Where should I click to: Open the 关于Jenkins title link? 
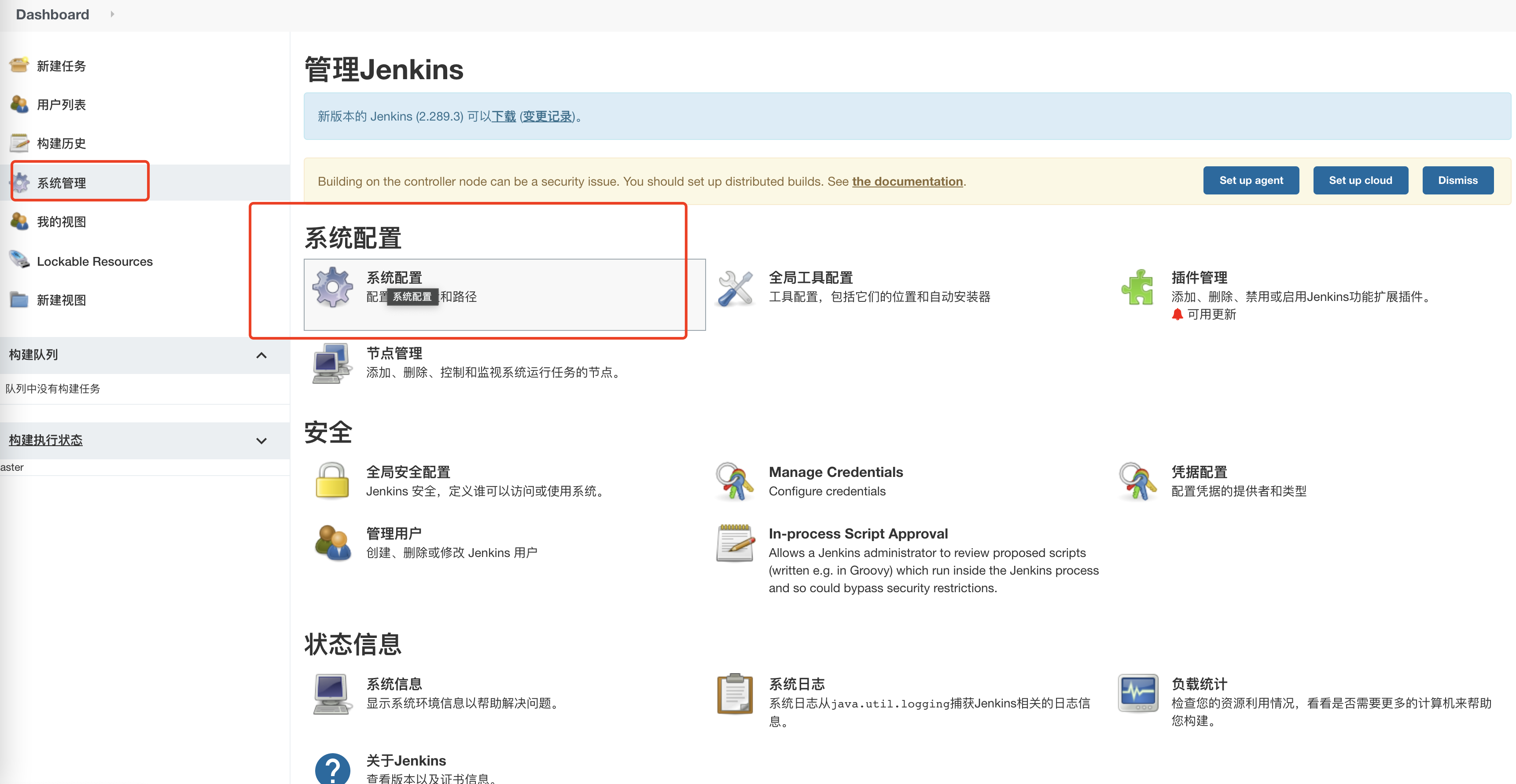click(406, 761)
